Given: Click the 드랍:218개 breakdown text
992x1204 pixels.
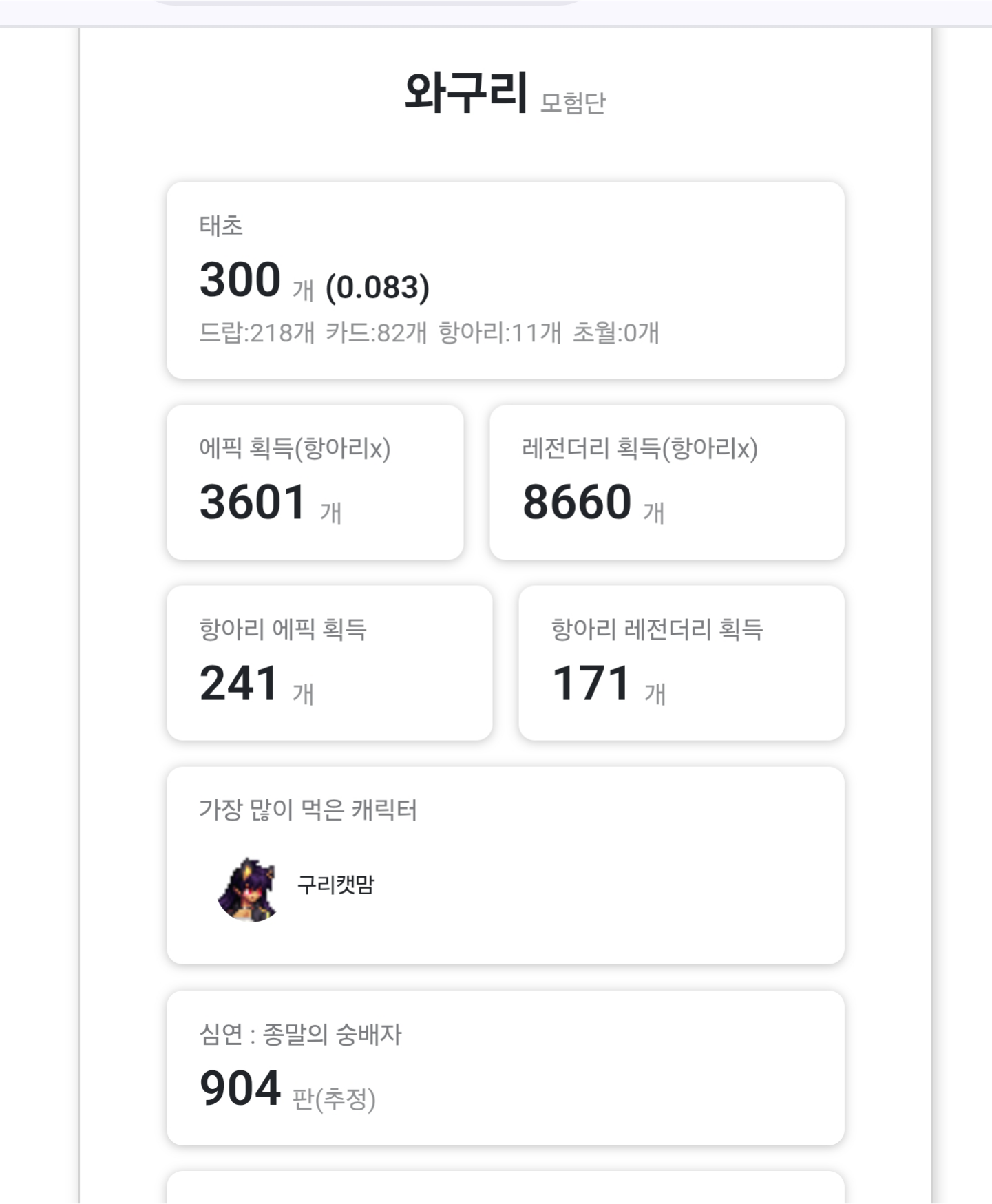Looking at the screenshot, I should click(x=257, y=333).
